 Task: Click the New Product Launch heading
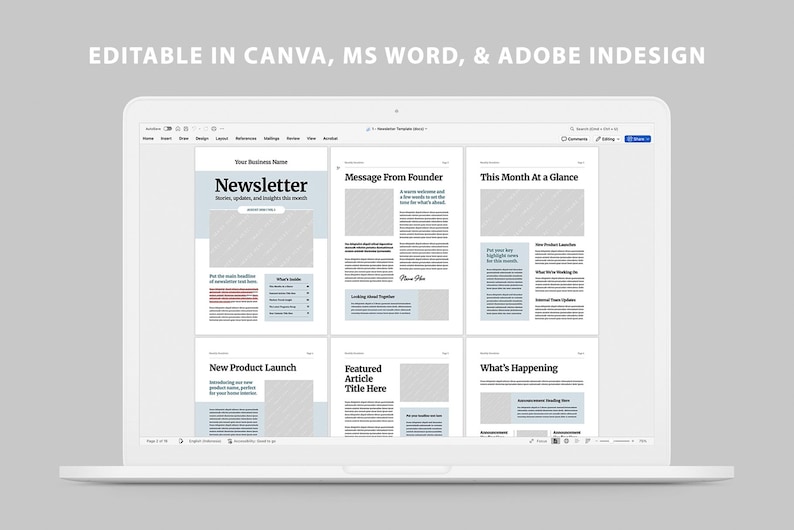[x=253, y=368]
